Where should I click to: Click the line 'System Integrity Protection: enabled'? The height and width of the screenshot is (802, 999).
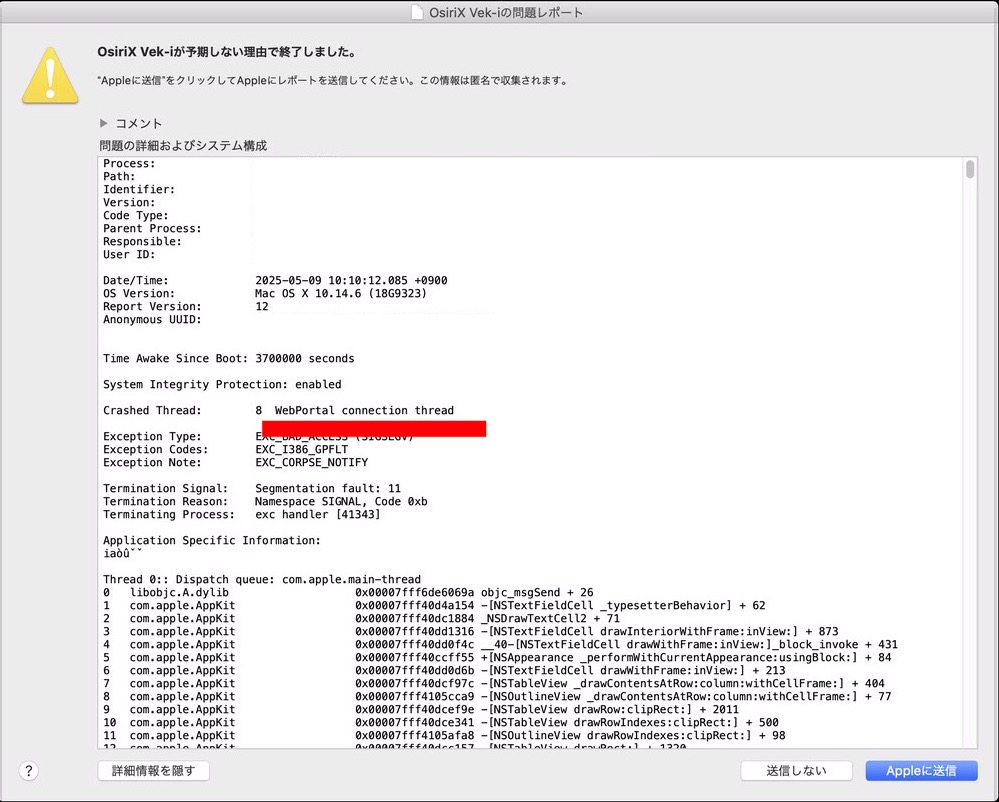coord(222,385)
